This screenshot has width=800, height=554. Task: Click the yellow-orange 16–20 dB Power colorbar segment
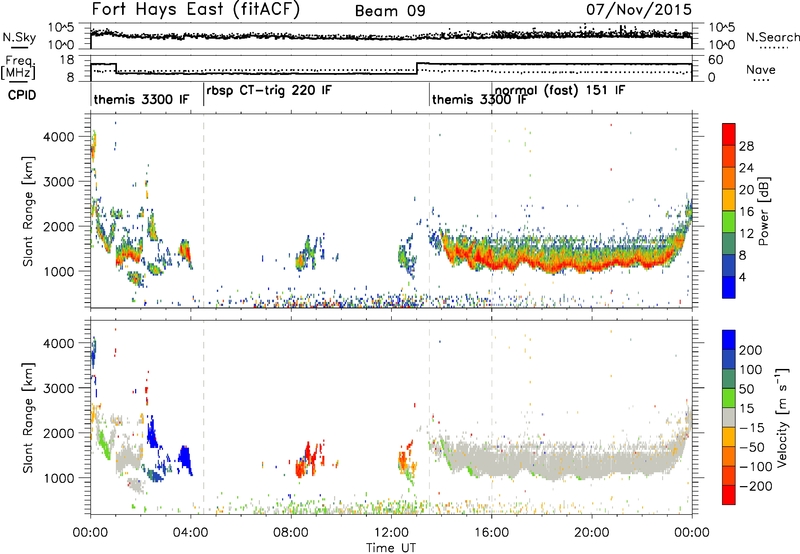click(x=729, y=200)
